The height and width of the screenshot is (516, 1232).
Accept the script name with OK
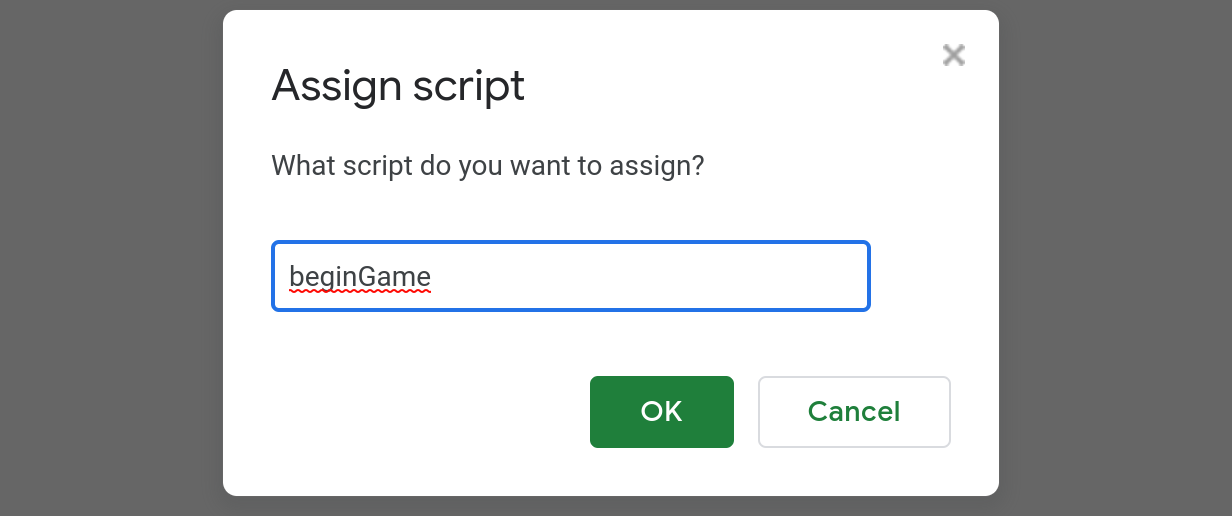click(662, 412)
